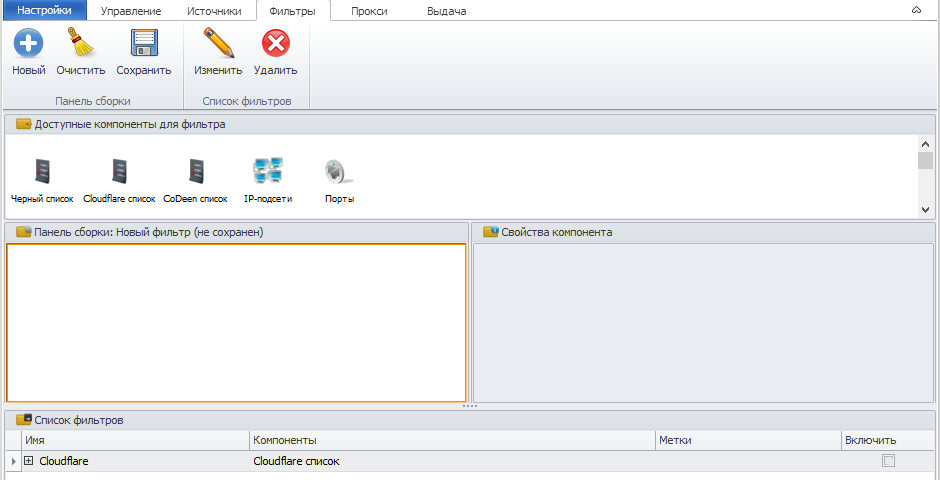Screen dimensions: 940x480
Task: Enable the Cloudflare filter checkbox
Action: coord(888,461)
